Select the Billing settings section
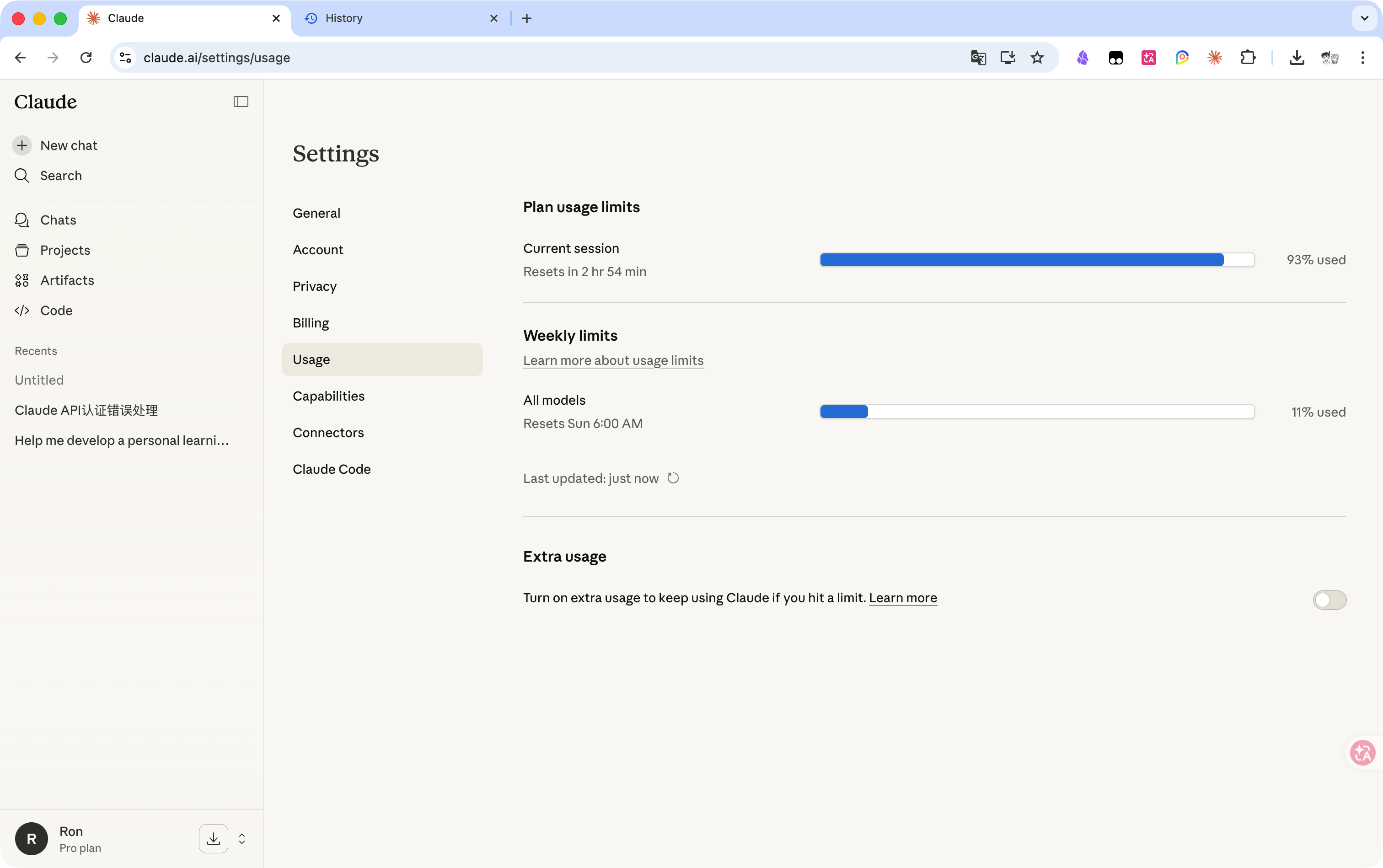1383x868 pixels. click(x=311, y=322)
